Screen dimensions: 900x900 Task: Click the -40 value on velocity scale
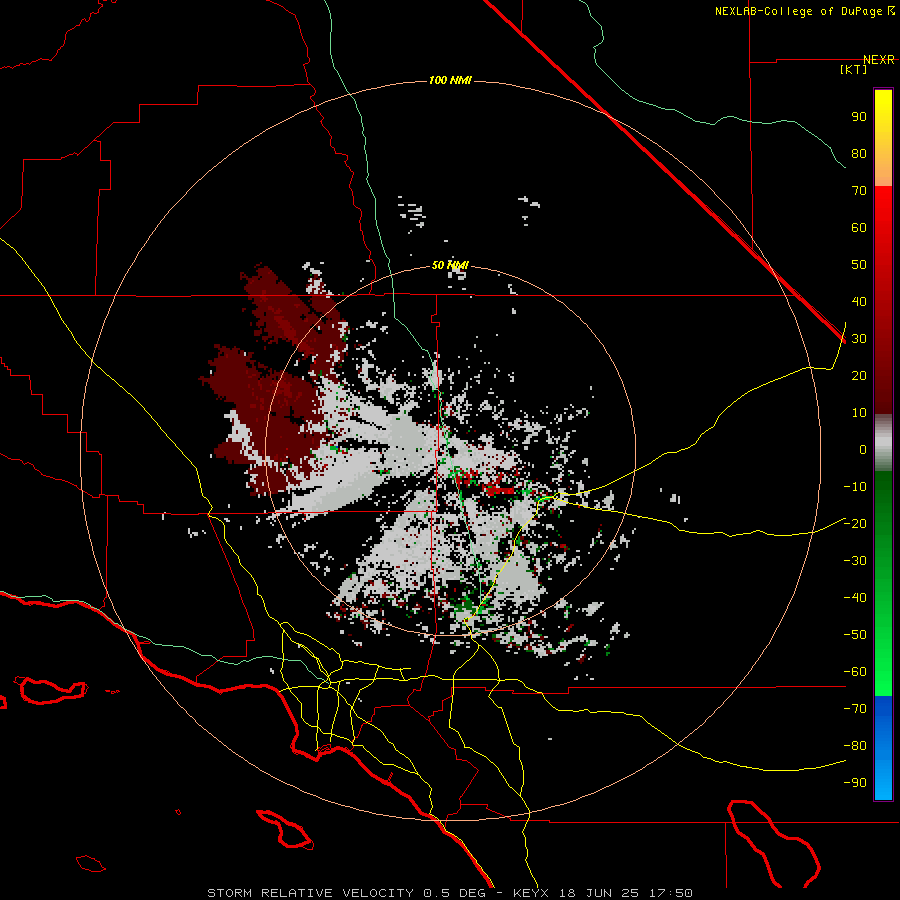[x=855, y=598]
